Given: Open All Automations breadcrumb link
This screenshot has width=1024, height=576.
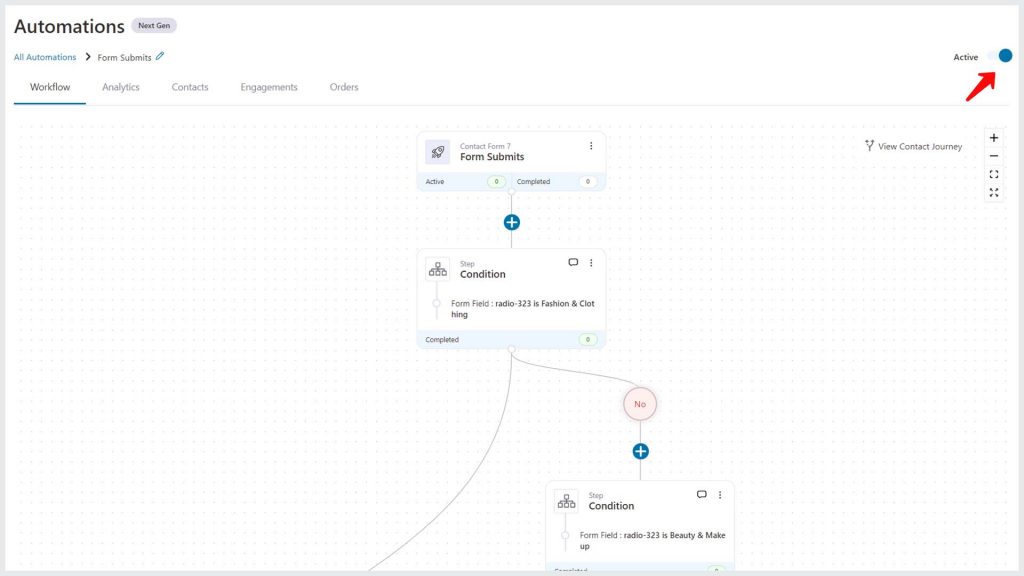Looking at the screenshot, I should tap(45, 57).
